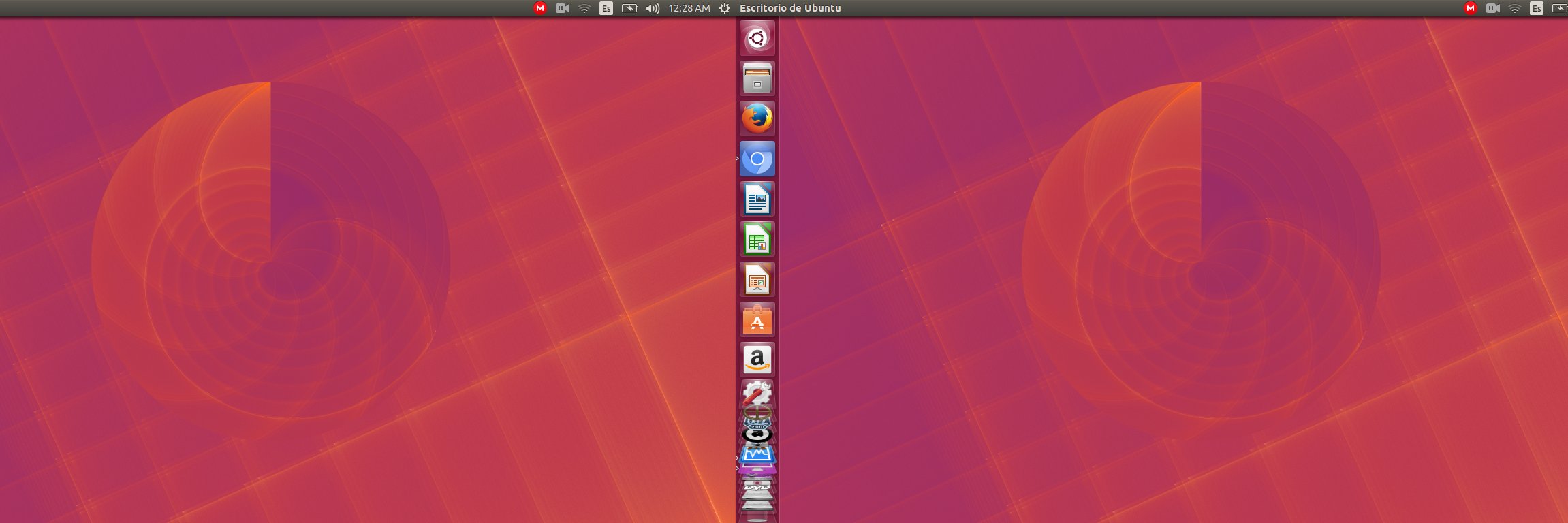This screenshot has height=523, width=1568.
Task: Open Es keyboard menu on second monitor's panel
Action: (x=1536, y=8)
